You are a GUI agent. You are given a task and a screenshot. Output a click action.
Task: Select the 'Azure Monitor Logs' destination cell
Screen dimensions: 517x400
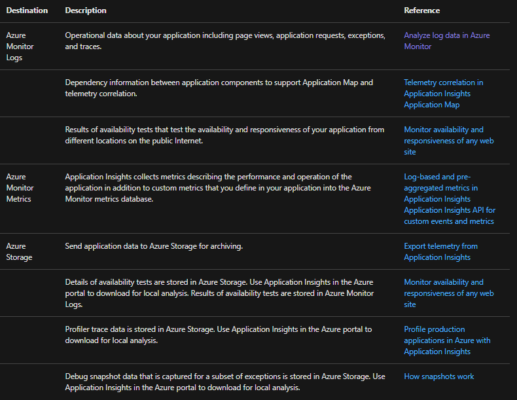tap(20, 46)
